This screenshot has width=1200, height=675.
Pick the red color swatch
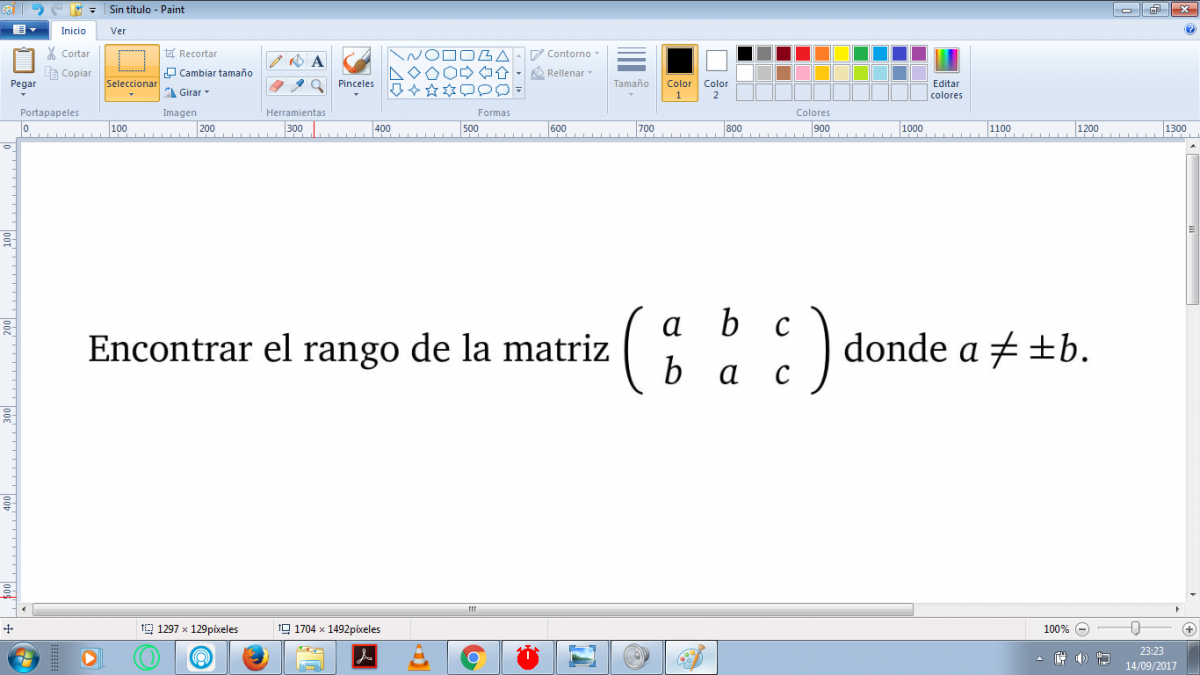pos(803,54)
